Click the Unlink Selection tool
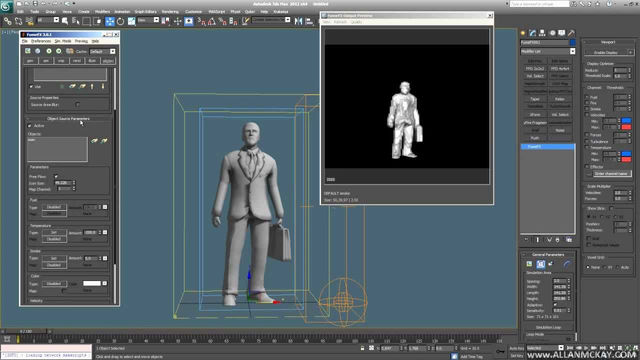This screenshot has width=640, height=360. coord(18,21)
